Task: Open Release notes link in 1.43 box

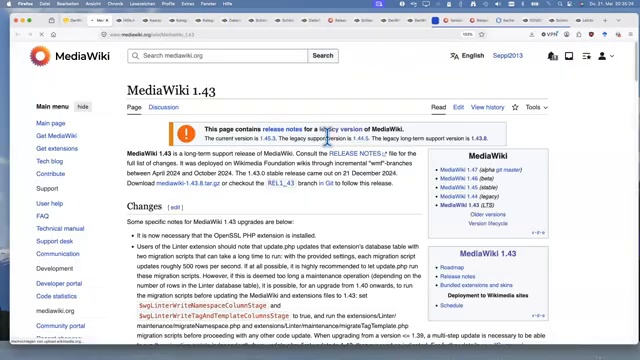Action: pyautogui.click(x=458, y=276)
